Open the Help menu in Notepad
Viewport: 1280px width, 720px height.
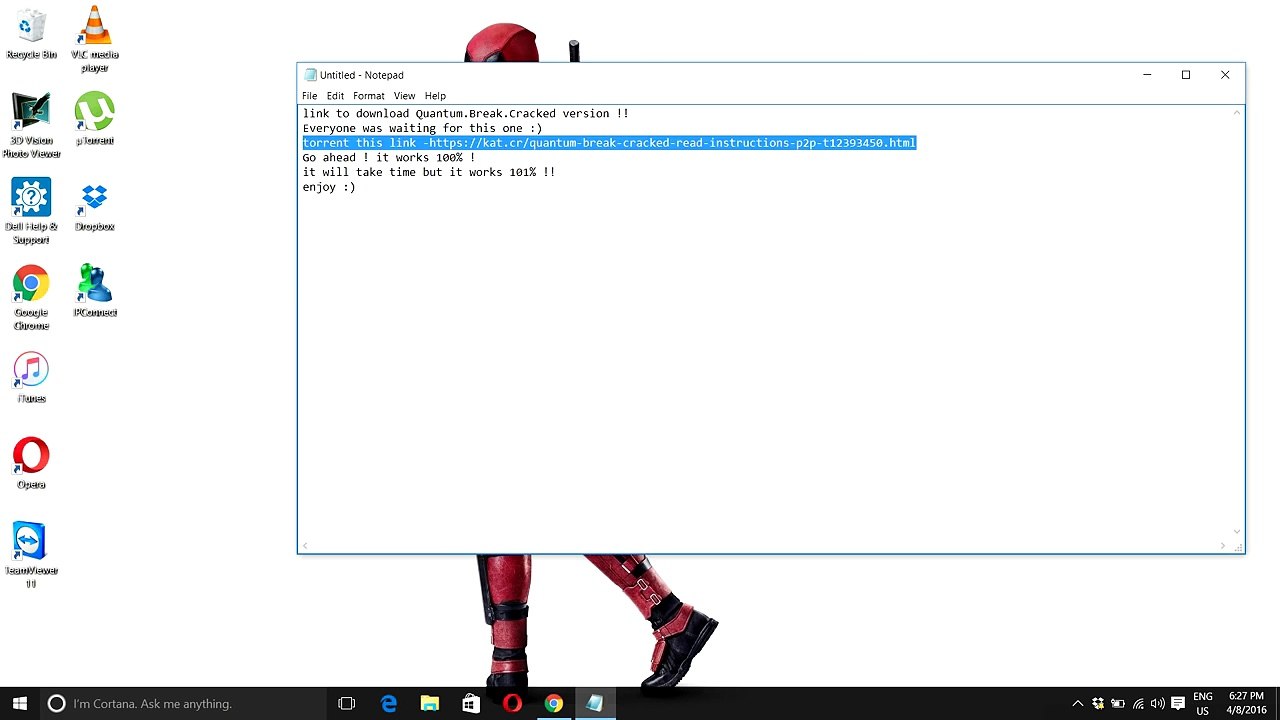(435, 96)
